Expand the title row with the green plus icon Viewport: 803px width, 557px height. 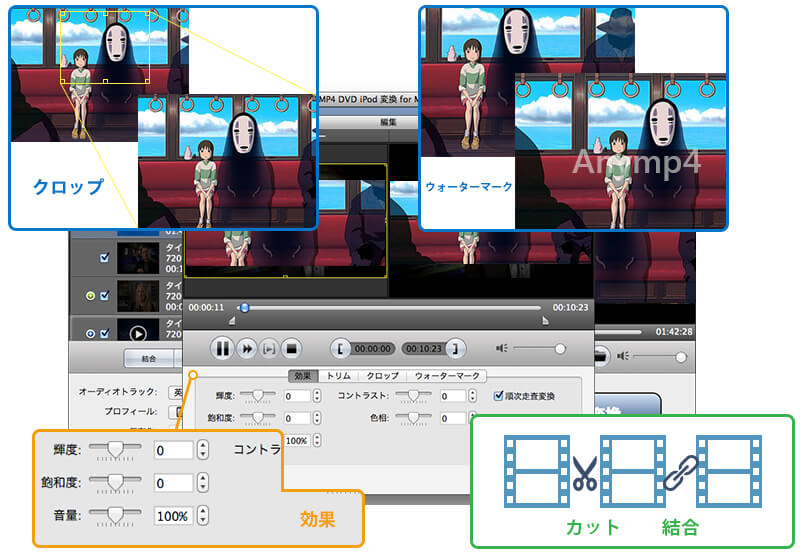pos(91,296)
